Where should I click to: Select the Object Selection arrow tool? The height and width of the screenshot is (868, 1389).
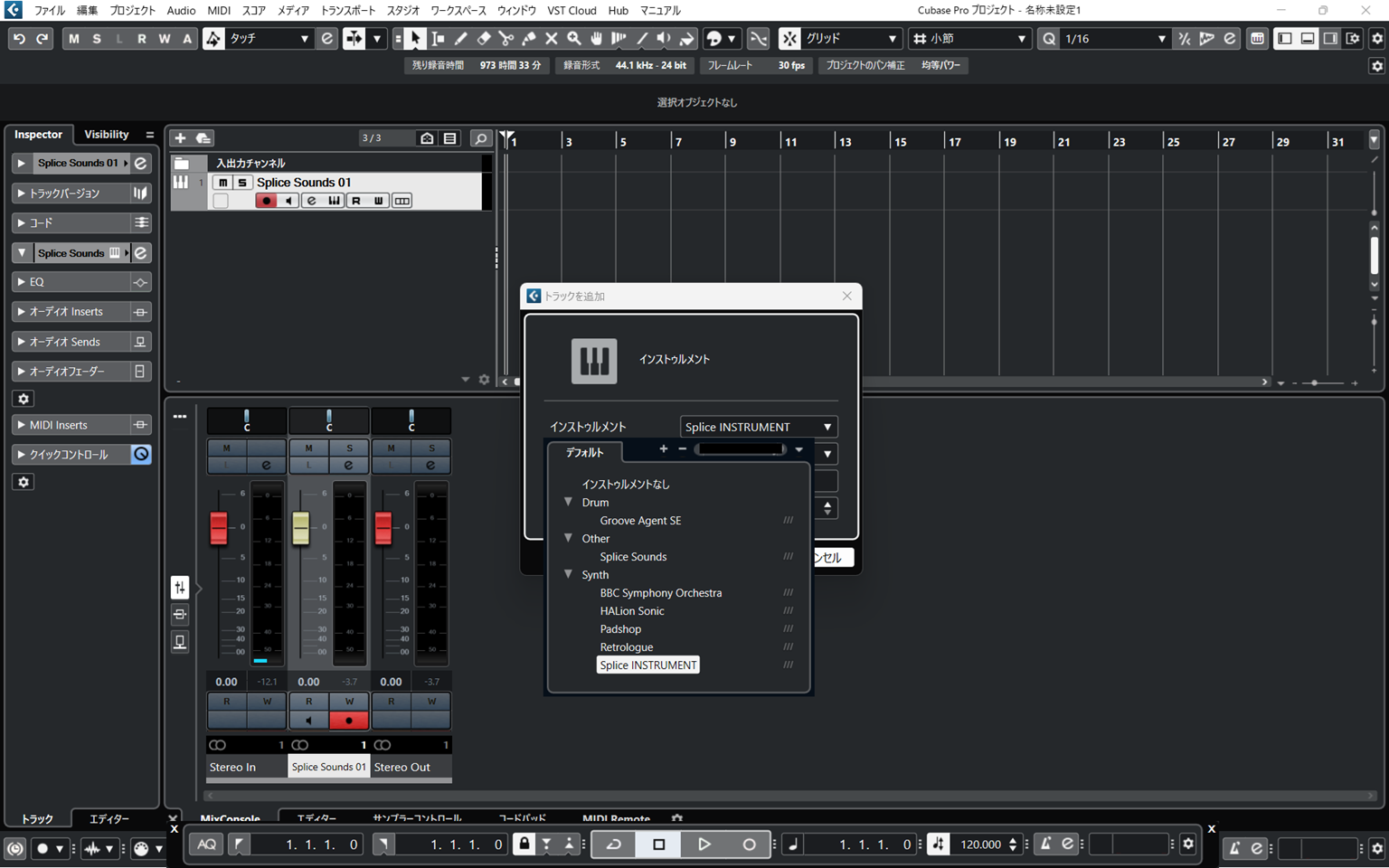(415, 39)
